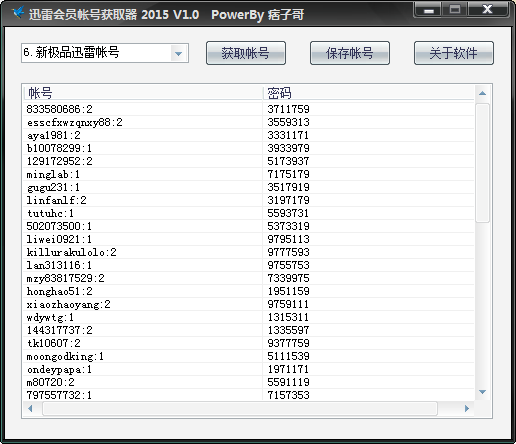Click the 帐号 column header
The width and height of the screenshot is (516, 444).
click(143, 93)
